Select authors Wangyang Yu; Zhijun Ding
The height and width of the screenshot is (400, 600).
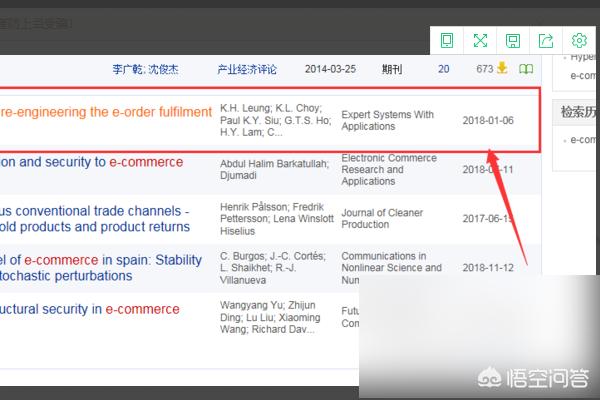point(270,317)
